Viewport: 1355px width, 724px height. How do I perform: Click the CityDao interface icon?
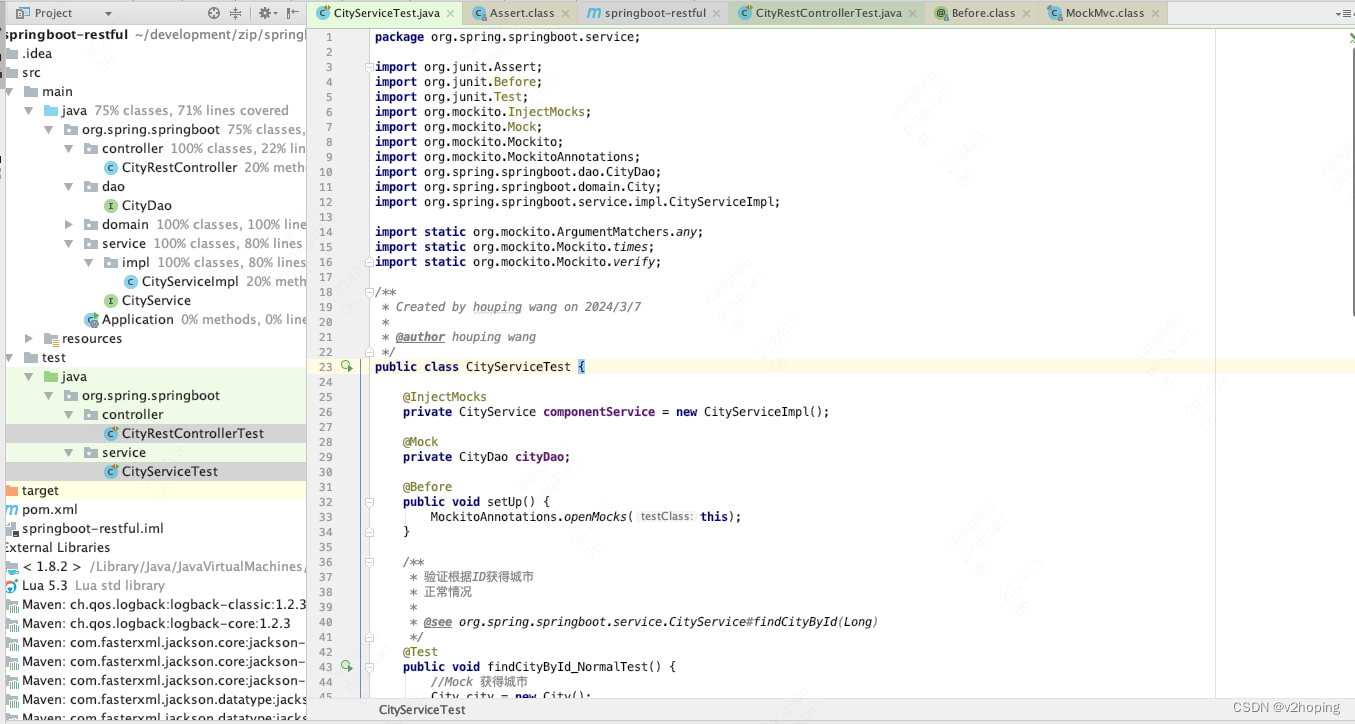pos(111,206)
